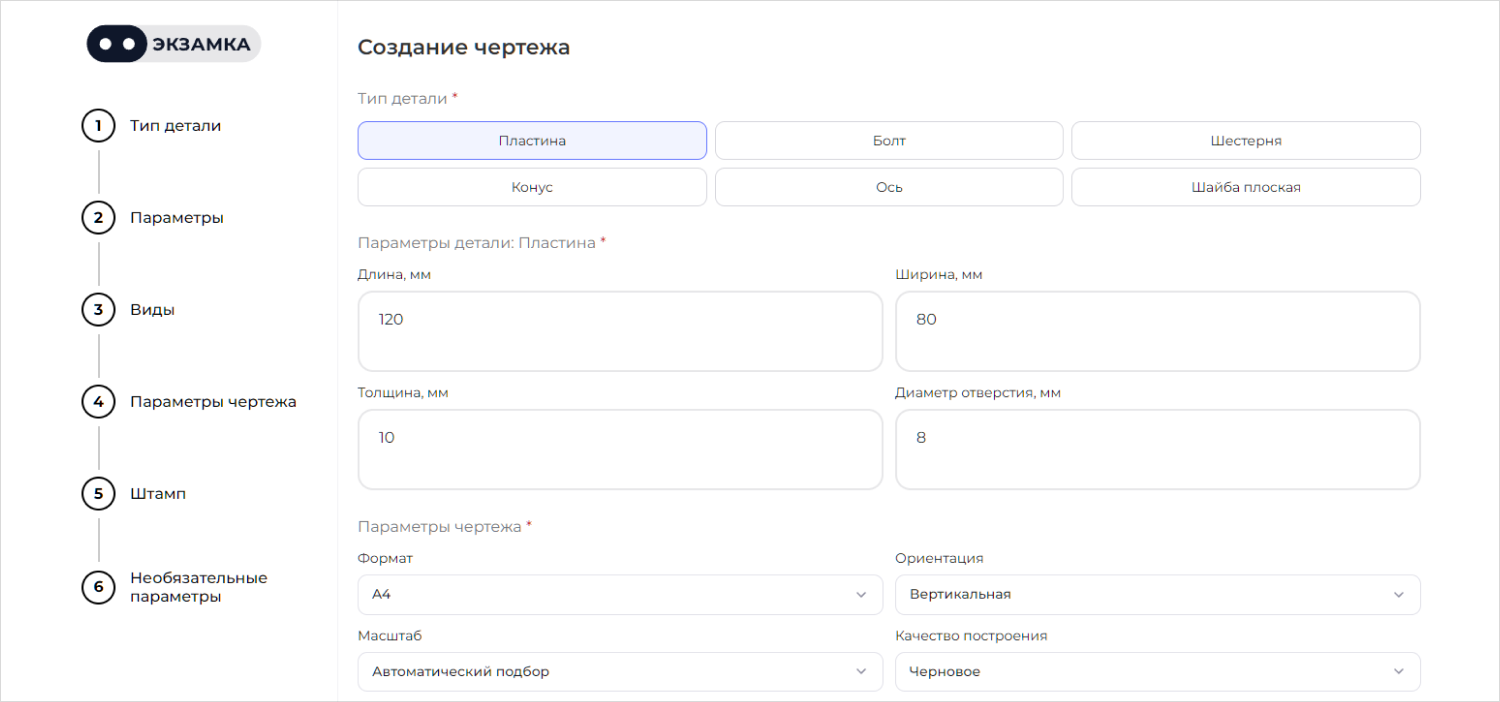1500x702 pixels.
Task: Open step 3 Виды
Action: (x=152, y=310)
